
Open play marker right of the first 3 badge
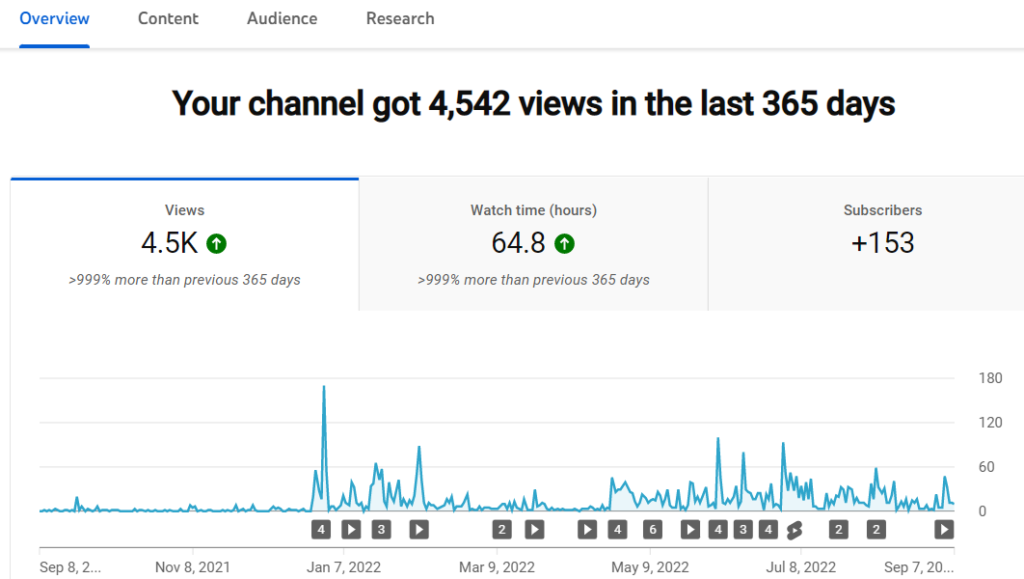pos(419,529)
